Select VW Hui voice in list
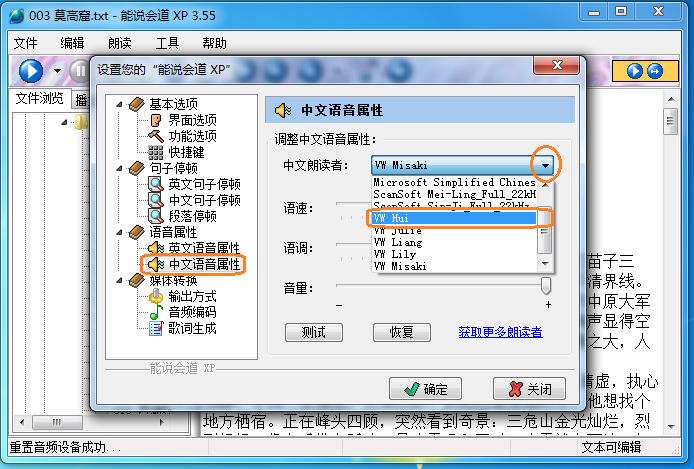The height and width of the screenshot is (469, 694). click(x=455, y=218)
